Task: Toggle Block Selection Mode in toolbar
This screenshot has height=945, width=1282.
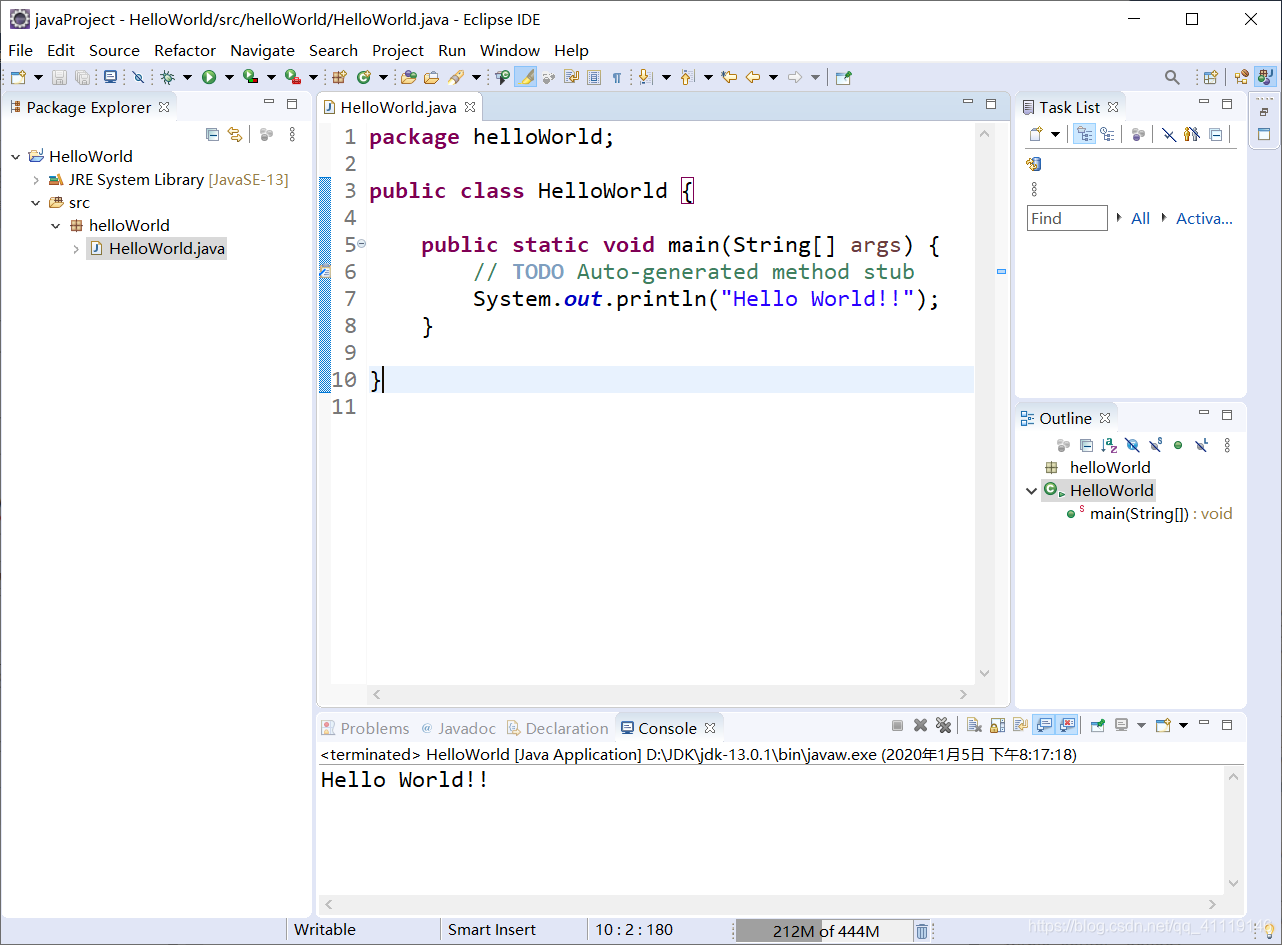Action: [594, 77]
